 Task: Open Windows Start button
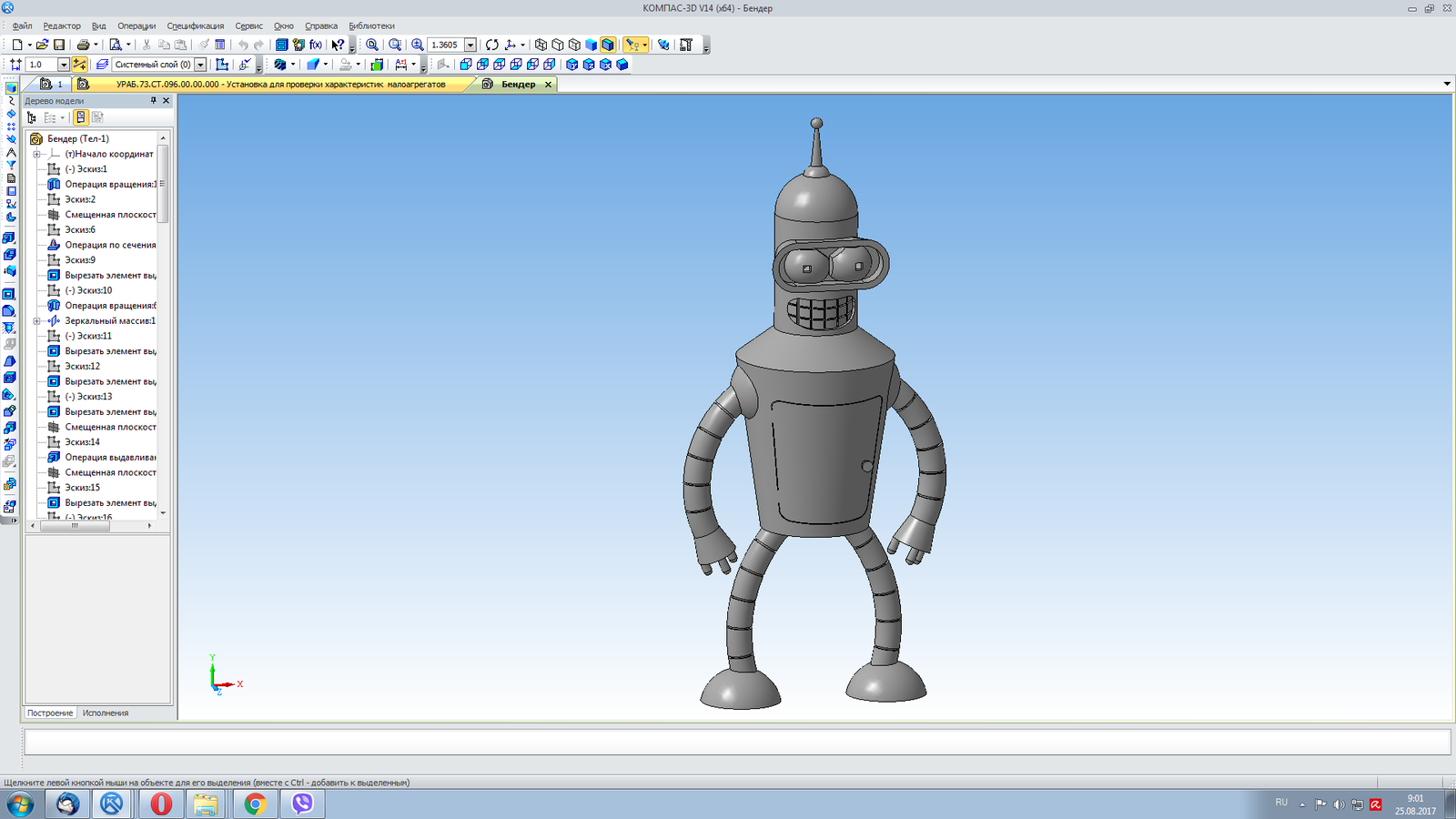click(20, 804)
